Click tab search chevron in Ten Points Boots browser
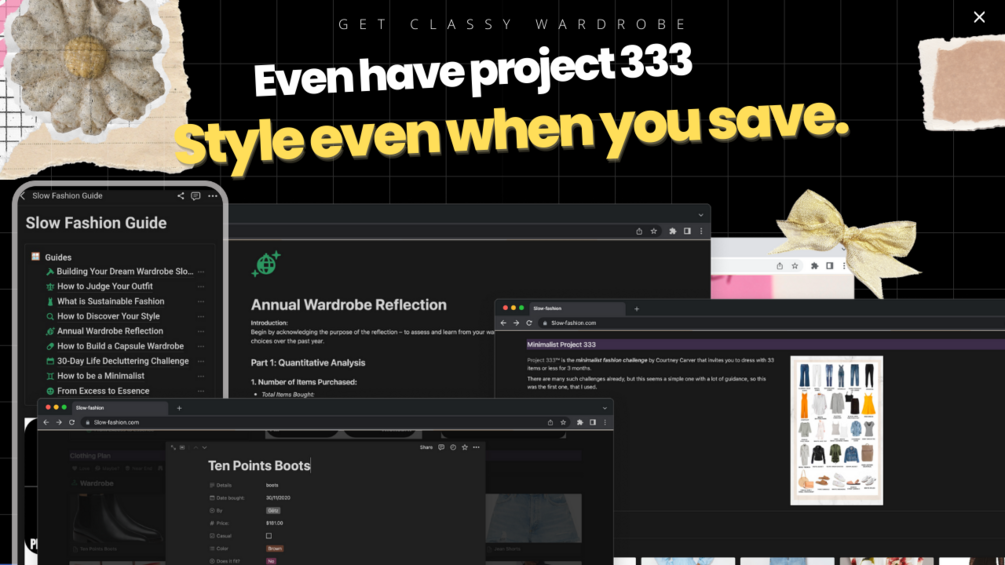Screen dimensions: 1005x565 604,408
